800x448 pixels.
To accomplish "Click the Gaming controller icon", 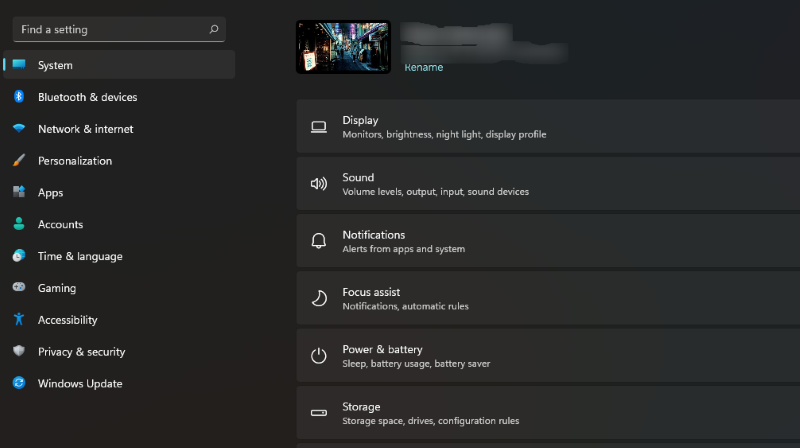I will coord(18,288).
